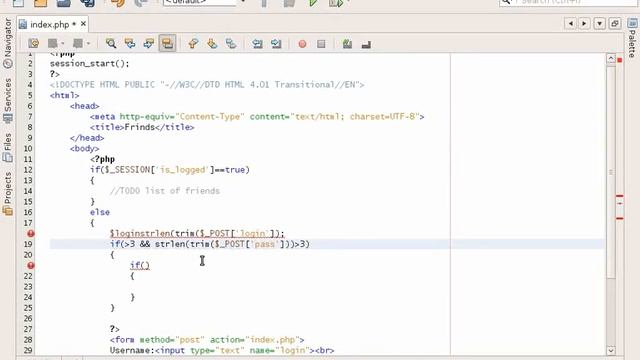Jump to the Last Edit location icon
This screenshot has height=360, width=640.
coord(34,44)
